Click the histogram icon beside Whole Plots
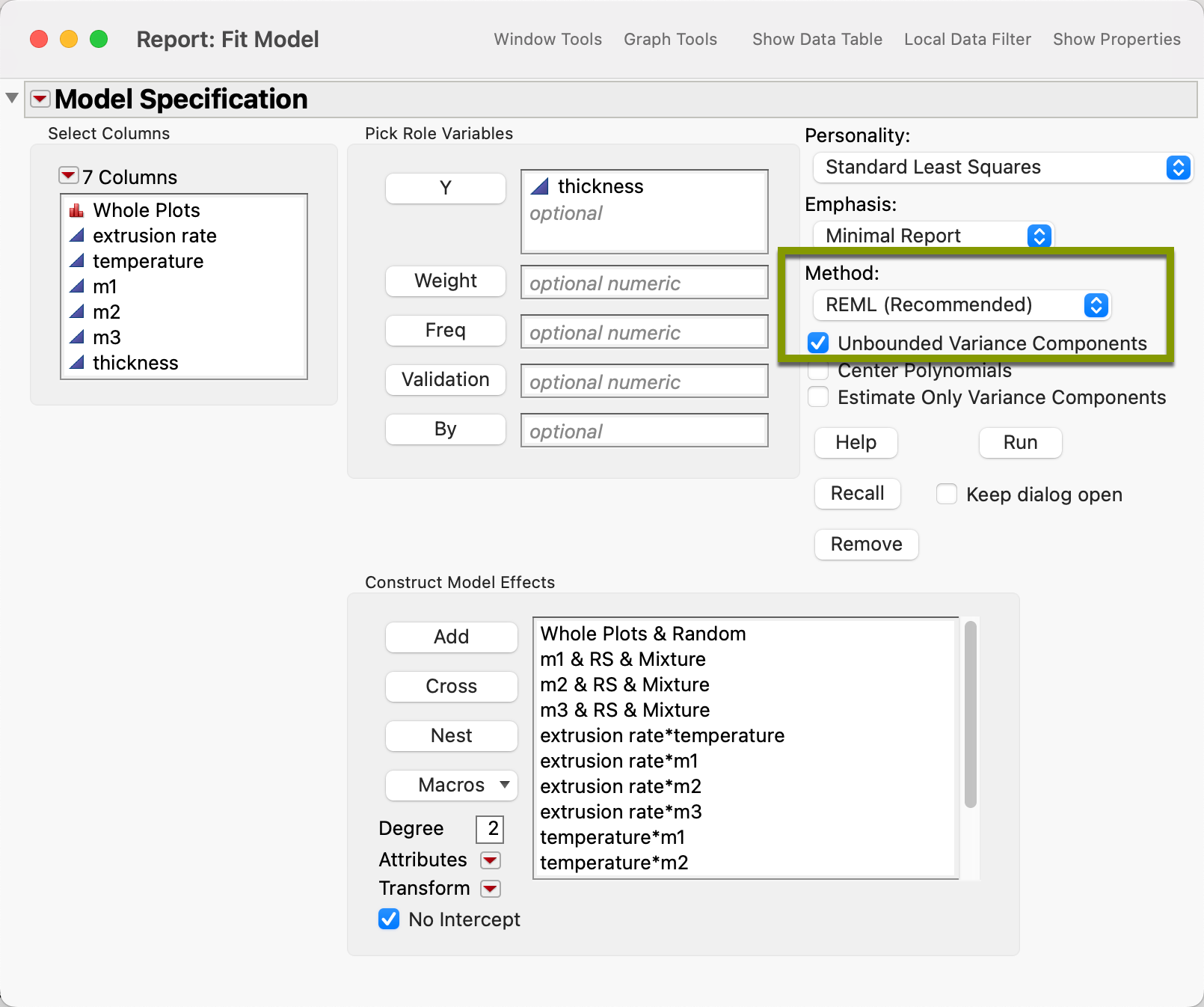The width and height of the screenshot is (1204, 1007). click(x=76, y=210)
